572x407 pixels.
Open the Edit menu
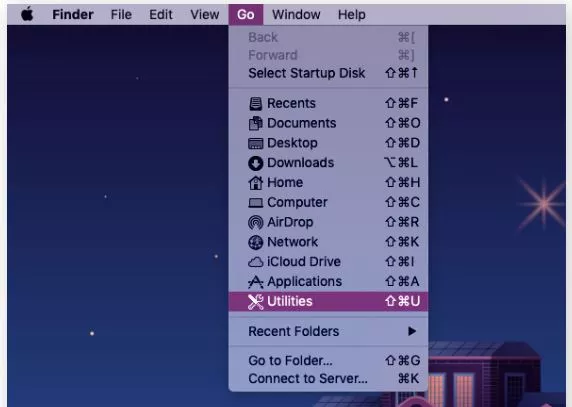point(161,15)
